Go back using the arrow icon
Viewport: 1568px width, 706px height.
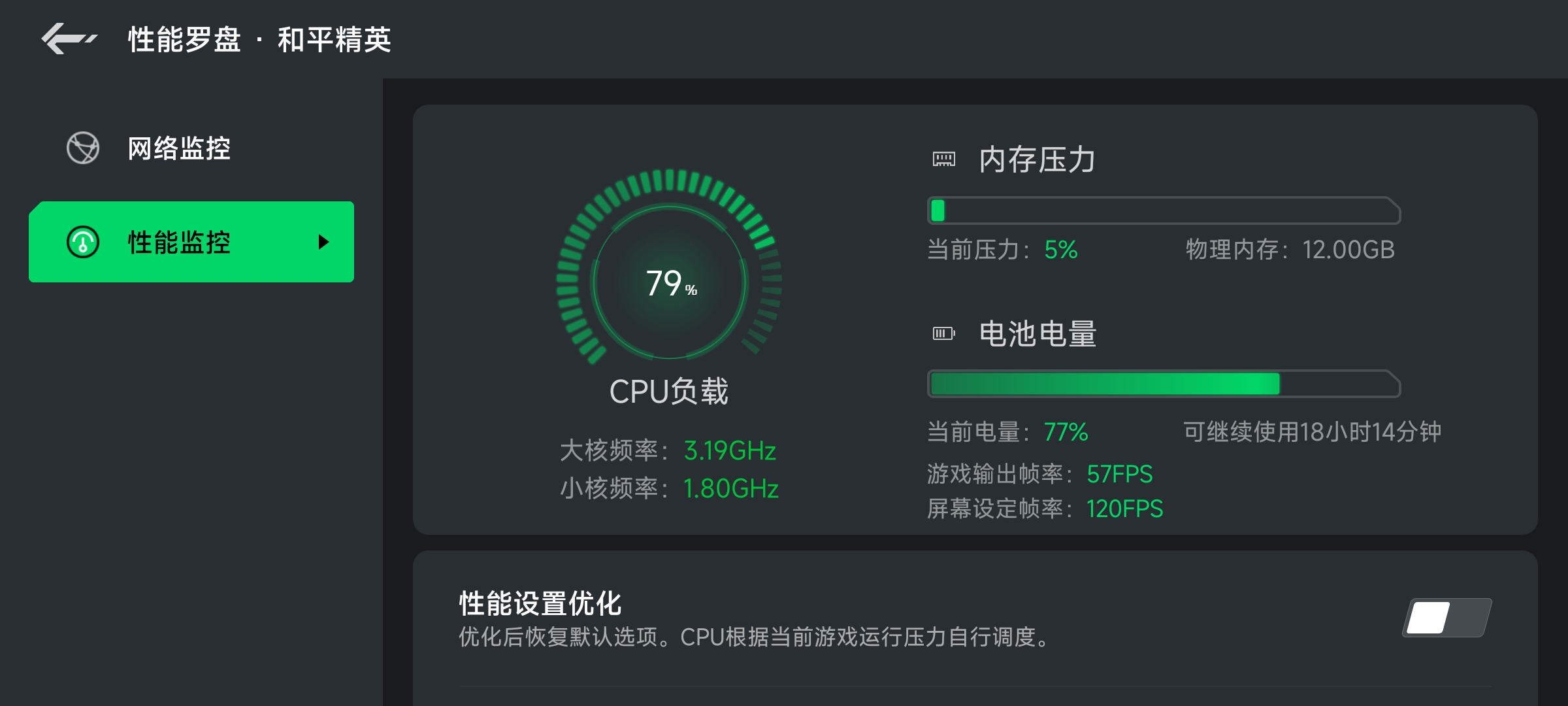69,39
